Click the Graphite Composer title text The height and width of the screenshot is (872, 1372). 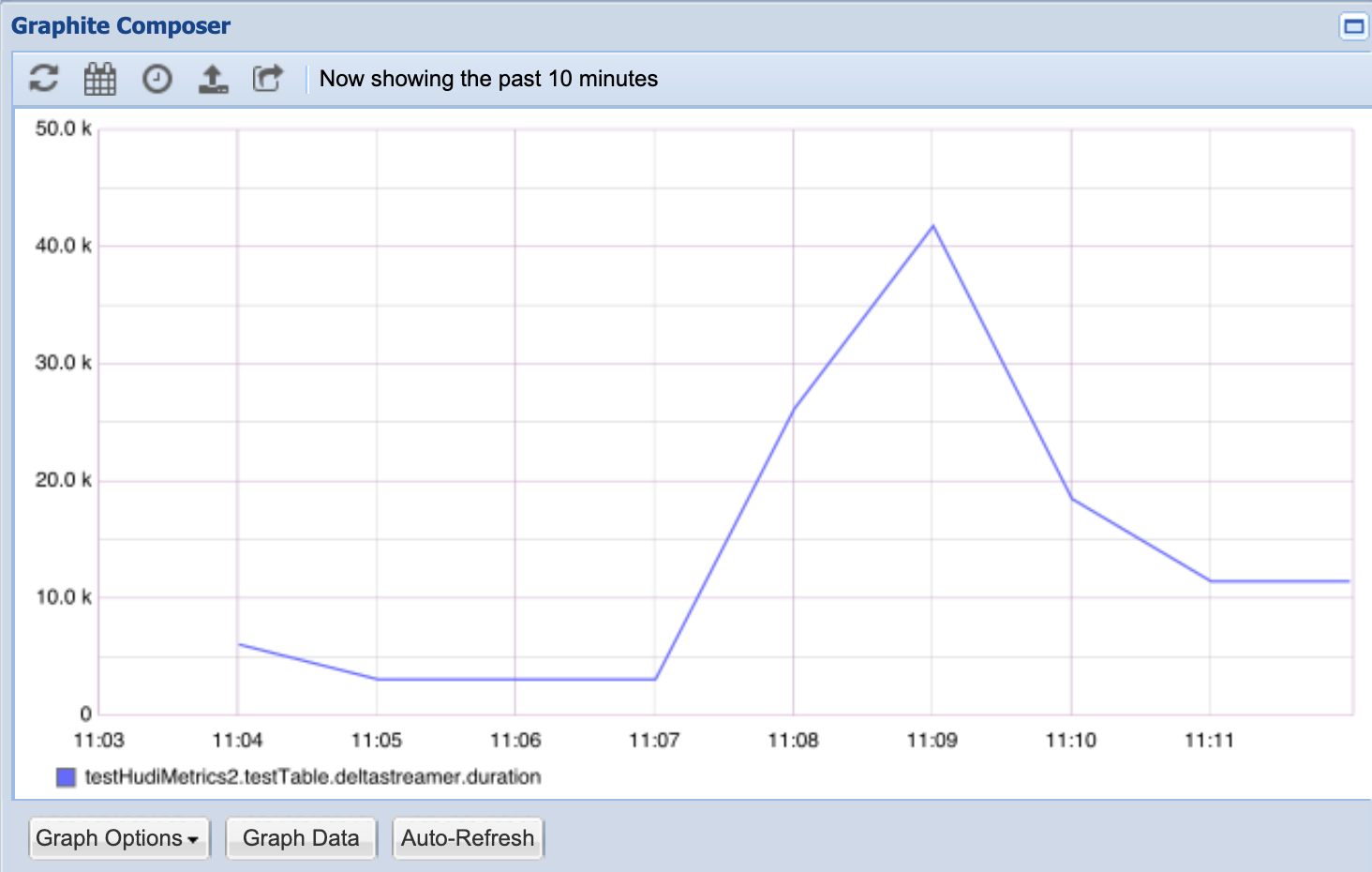121,26
